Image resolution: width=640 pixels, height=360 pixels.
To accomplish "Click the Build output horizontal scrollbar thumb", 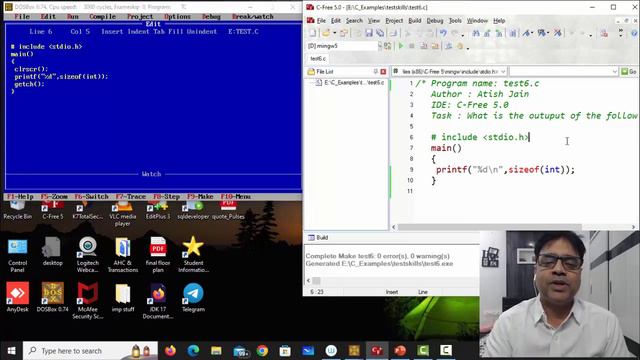I will (316, 280).
